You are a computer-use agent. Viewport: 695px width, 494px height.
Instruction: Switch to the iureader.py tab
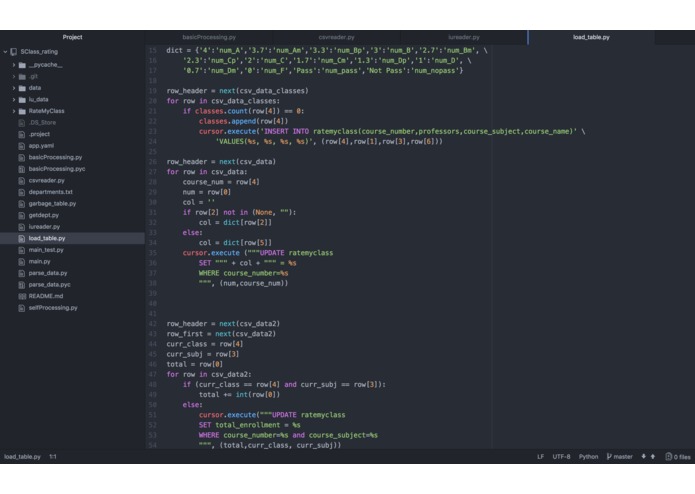point(464,37)
